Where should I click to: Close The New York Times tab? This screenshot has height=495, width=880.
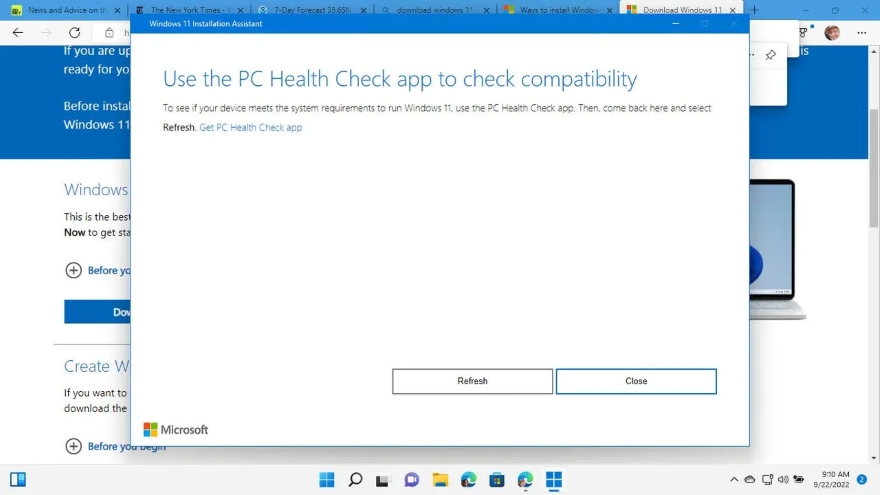[x=240, y=10]
